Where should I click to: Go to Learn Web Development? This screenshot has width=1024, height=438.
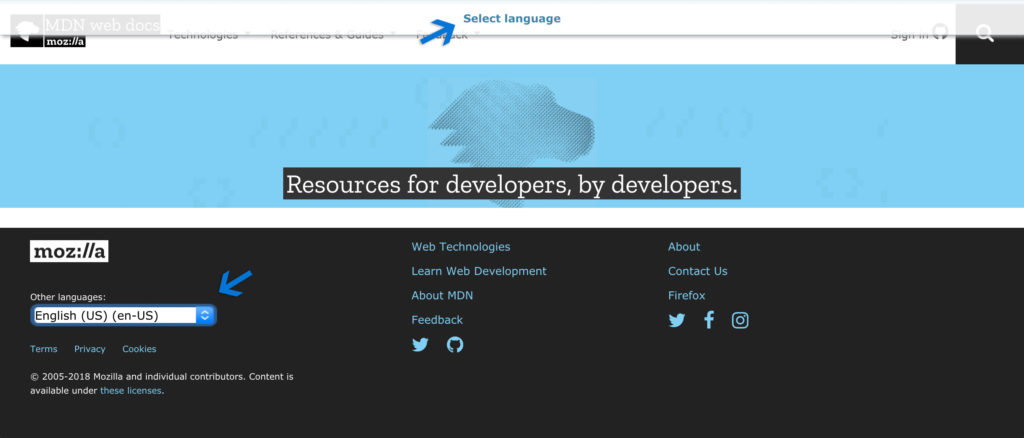click(x=479, y=271)
